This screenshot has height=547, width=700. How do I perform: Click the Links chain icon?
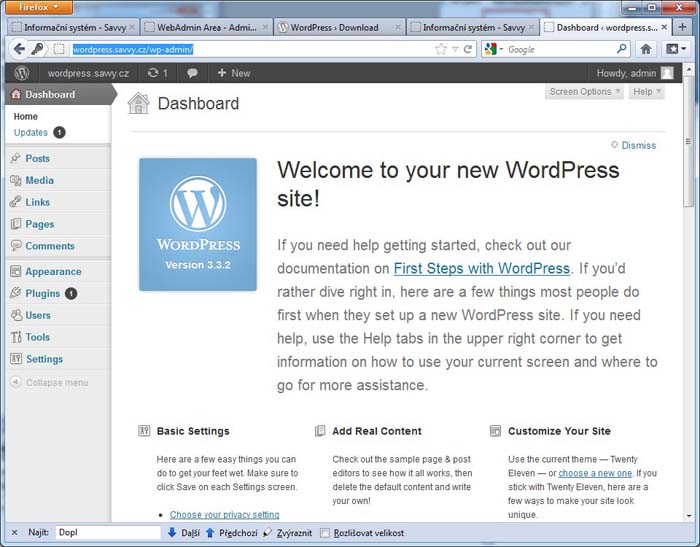[x=16, y=202]
